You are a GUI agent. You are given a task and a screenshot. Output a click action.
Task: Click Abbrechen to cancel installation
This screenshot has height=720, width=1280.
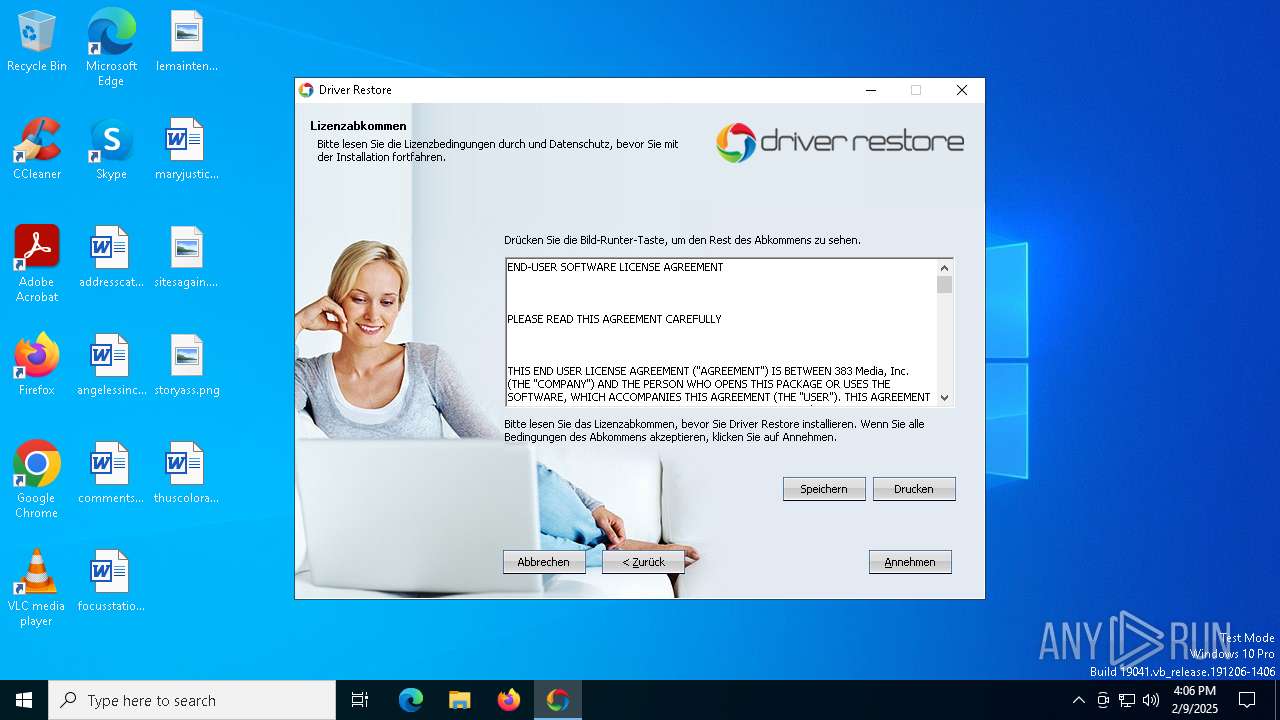[544, 562]
